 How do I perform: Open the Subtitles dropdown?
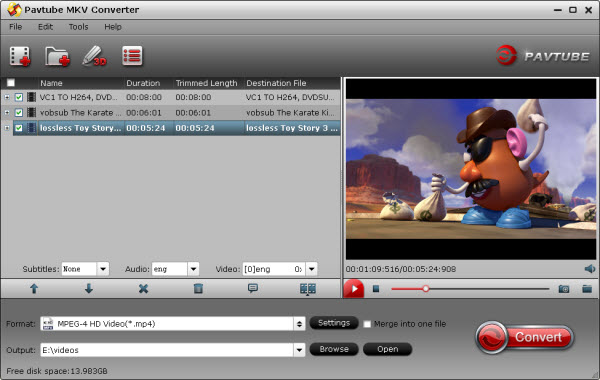tap(103, 269)
